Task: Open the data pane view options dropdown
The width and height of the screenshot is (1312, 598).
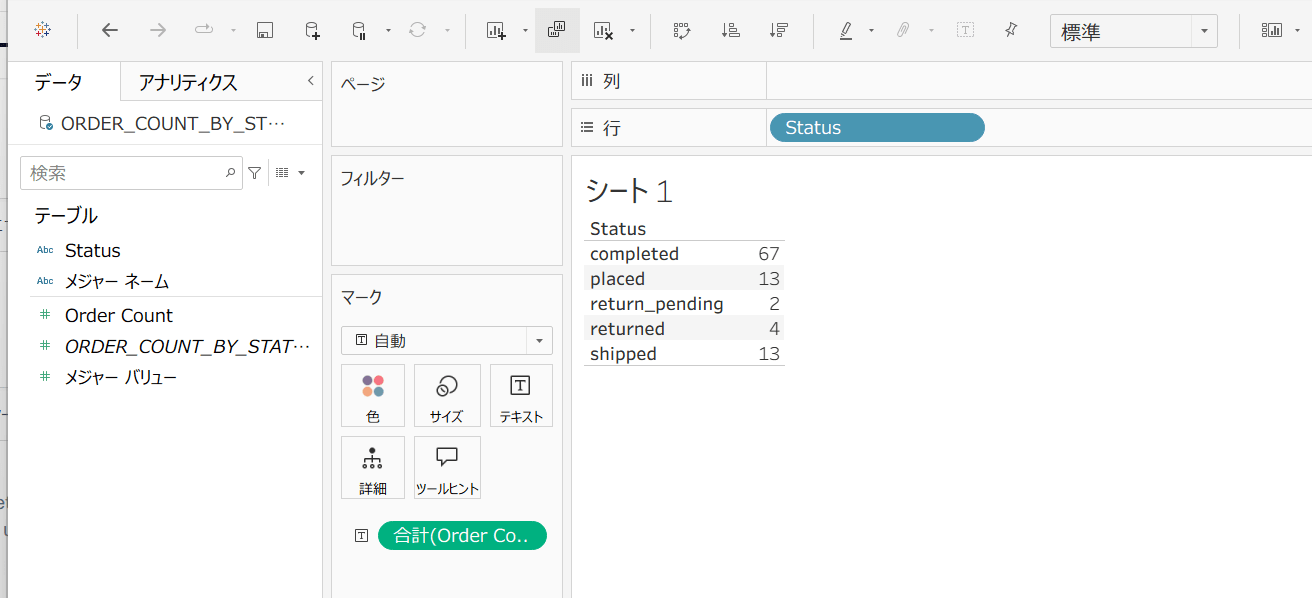Action: 291,173
